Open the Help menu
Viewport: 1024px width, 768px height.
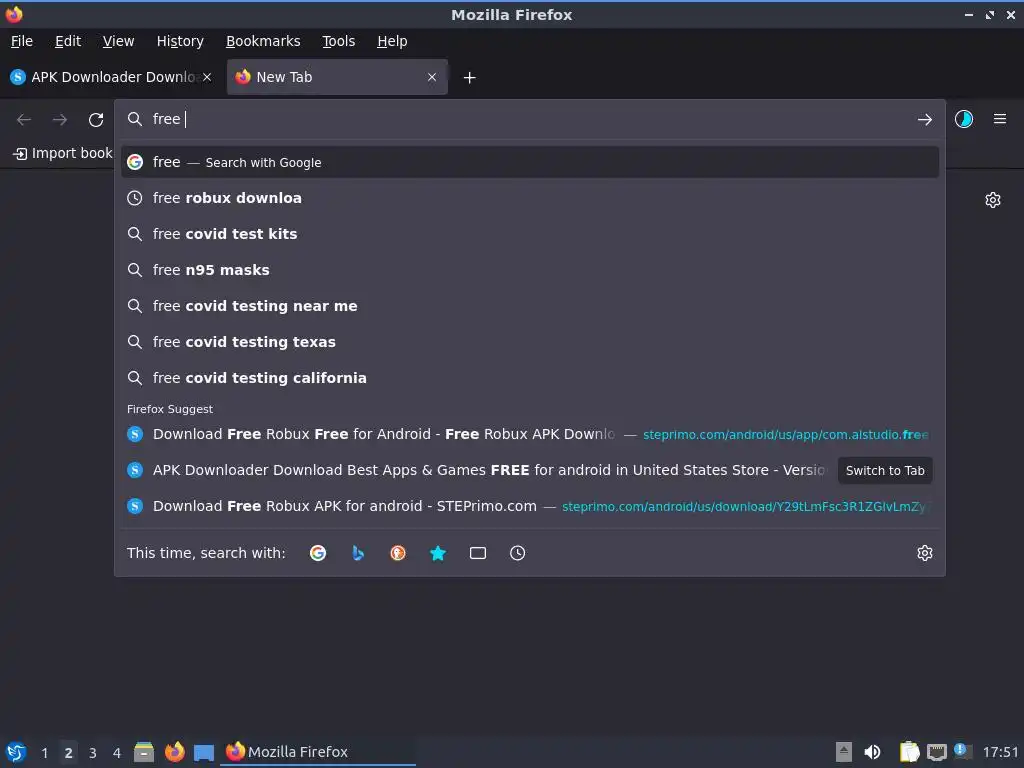(x=392, y=41)
